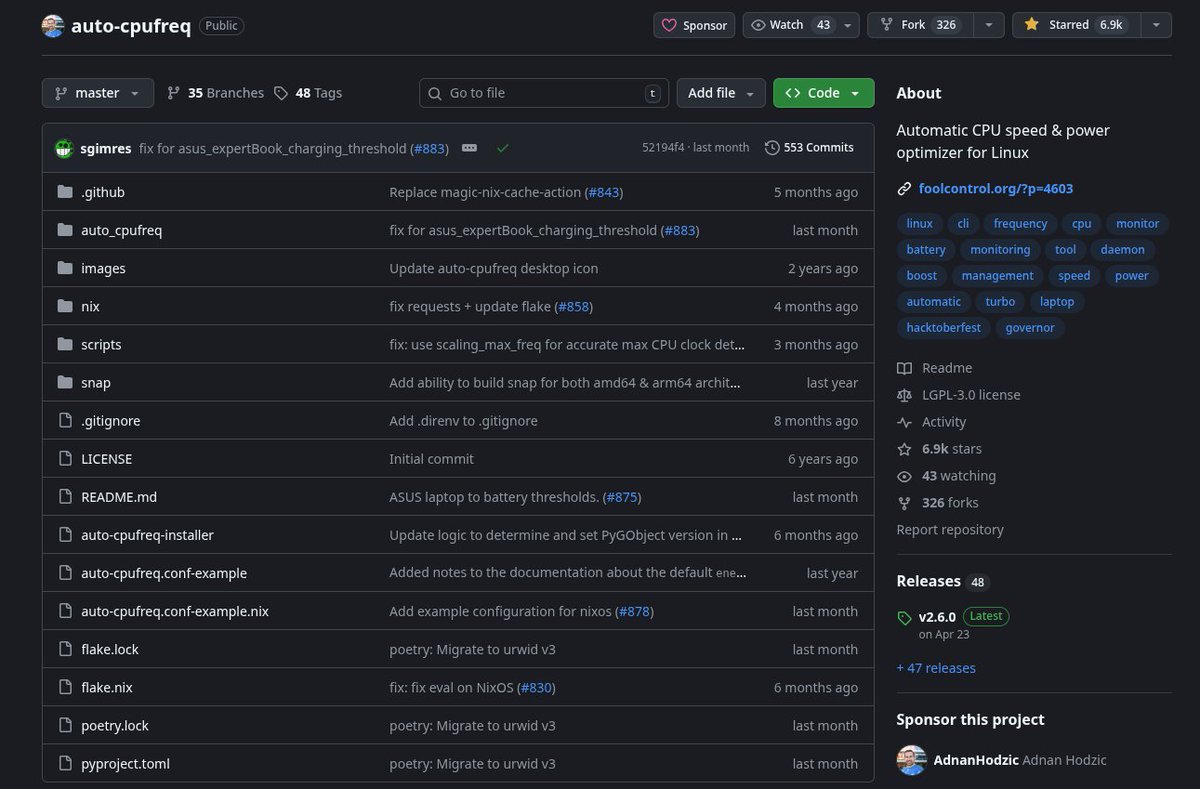This screenshot has height=789, width=1200.
Task: Open the 553 Commits history
Action: pos(809,148)
